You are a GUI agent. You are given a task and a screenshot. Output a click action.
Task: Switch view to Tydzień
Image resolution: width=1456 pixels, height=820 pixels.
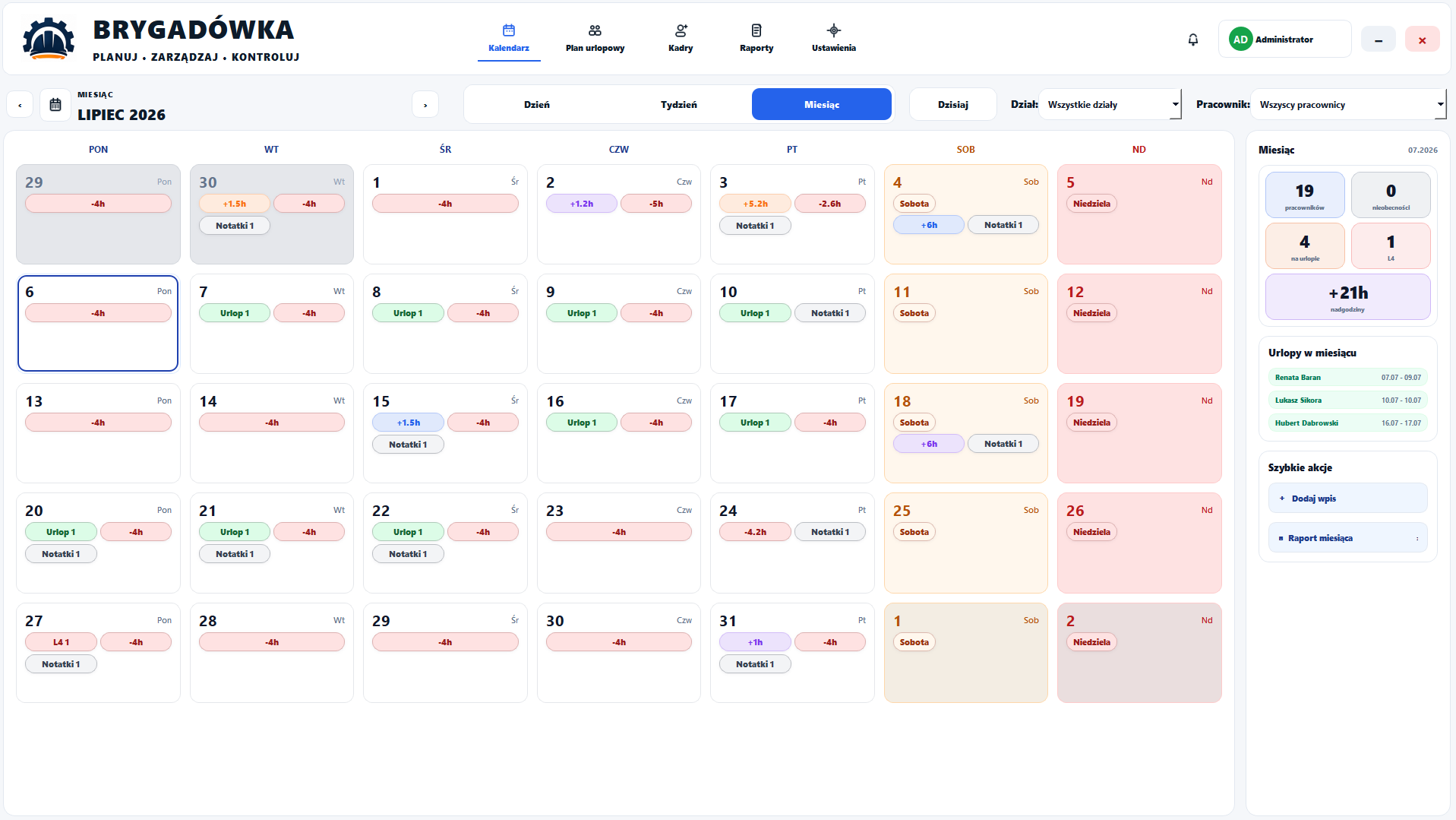click(679, 104)
